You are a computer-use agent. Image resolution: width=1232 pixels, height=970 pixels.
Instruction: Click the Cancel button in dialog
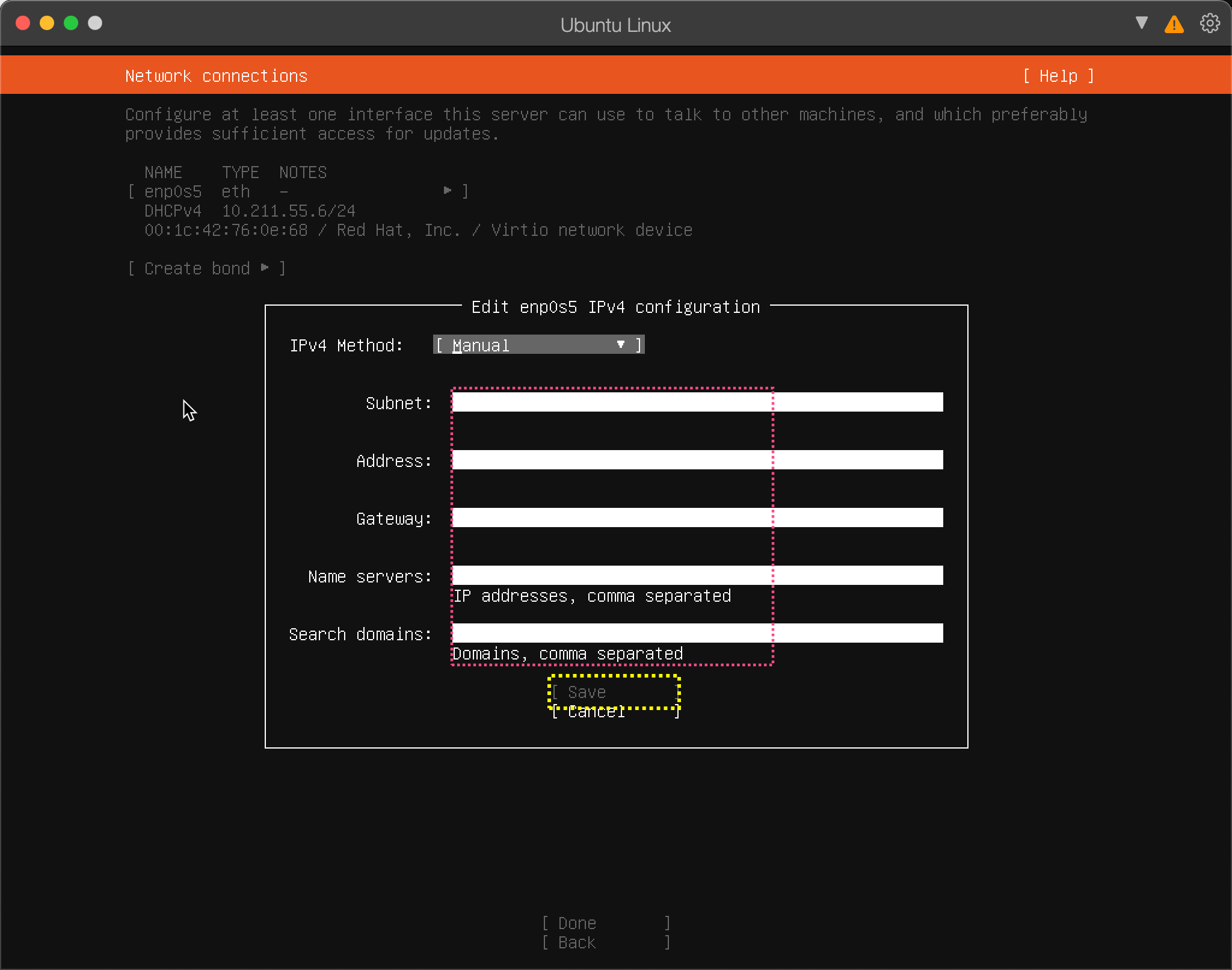coord(616,712)
